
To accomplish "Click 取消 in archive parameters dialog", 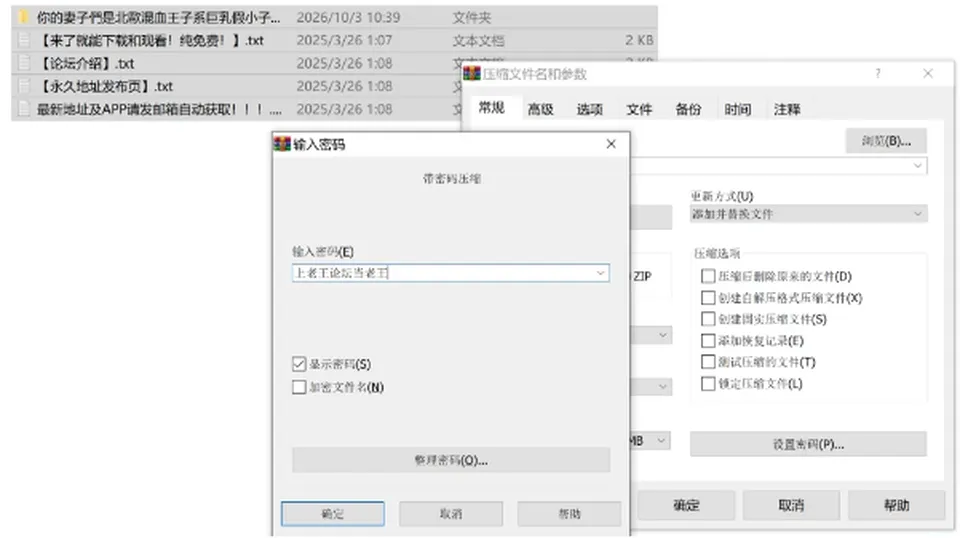I will (791, 506).
